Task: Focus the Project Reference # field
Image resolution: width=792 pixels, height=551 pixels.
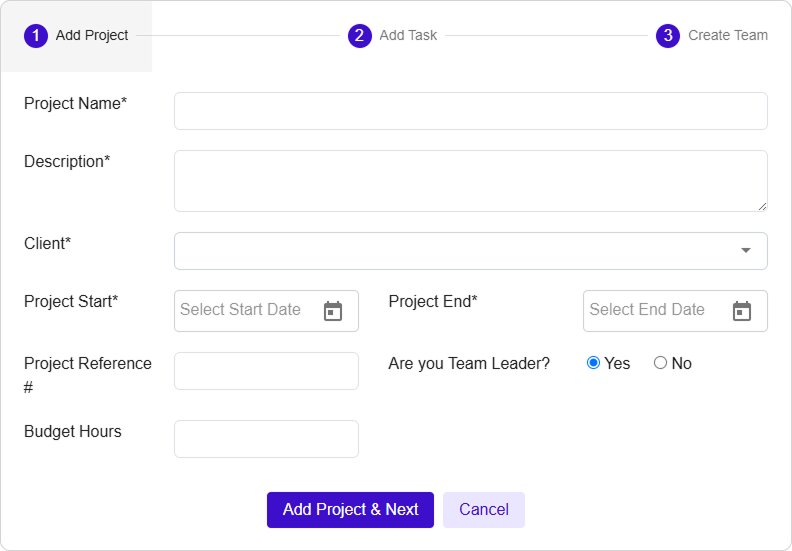Action: click(x=266, y=371)
